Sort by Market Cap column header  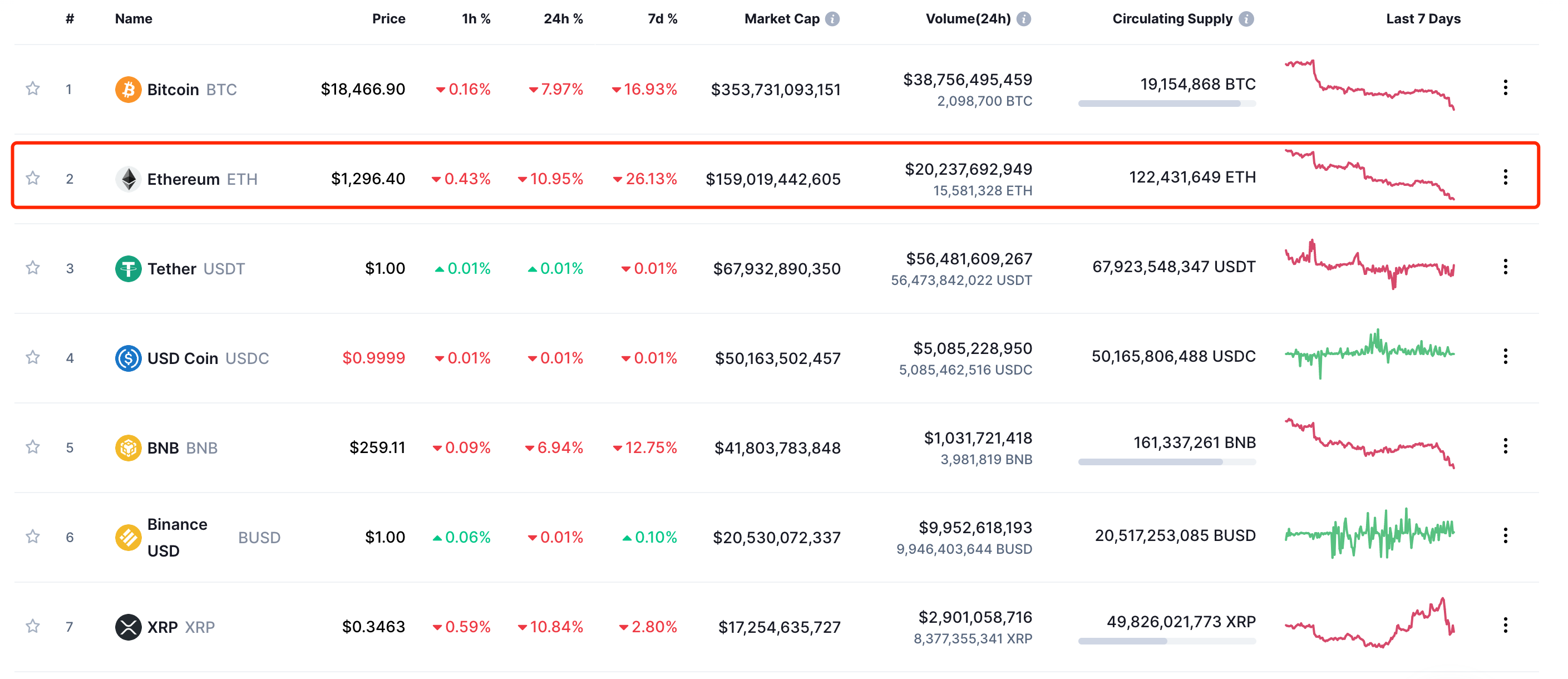click(x=782, y=19)
